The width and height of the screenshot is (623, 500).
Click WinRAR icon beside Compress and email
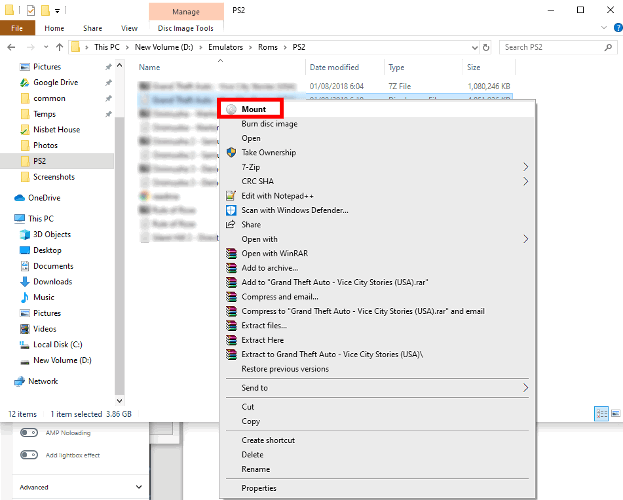click(x=231, y=297)
